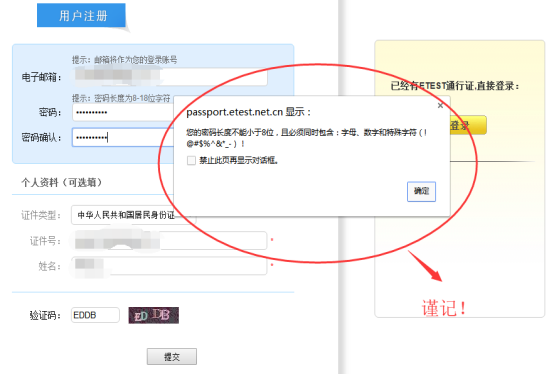
Task: Submit the form with the 提交 button
Action: (x=172, y=357)
